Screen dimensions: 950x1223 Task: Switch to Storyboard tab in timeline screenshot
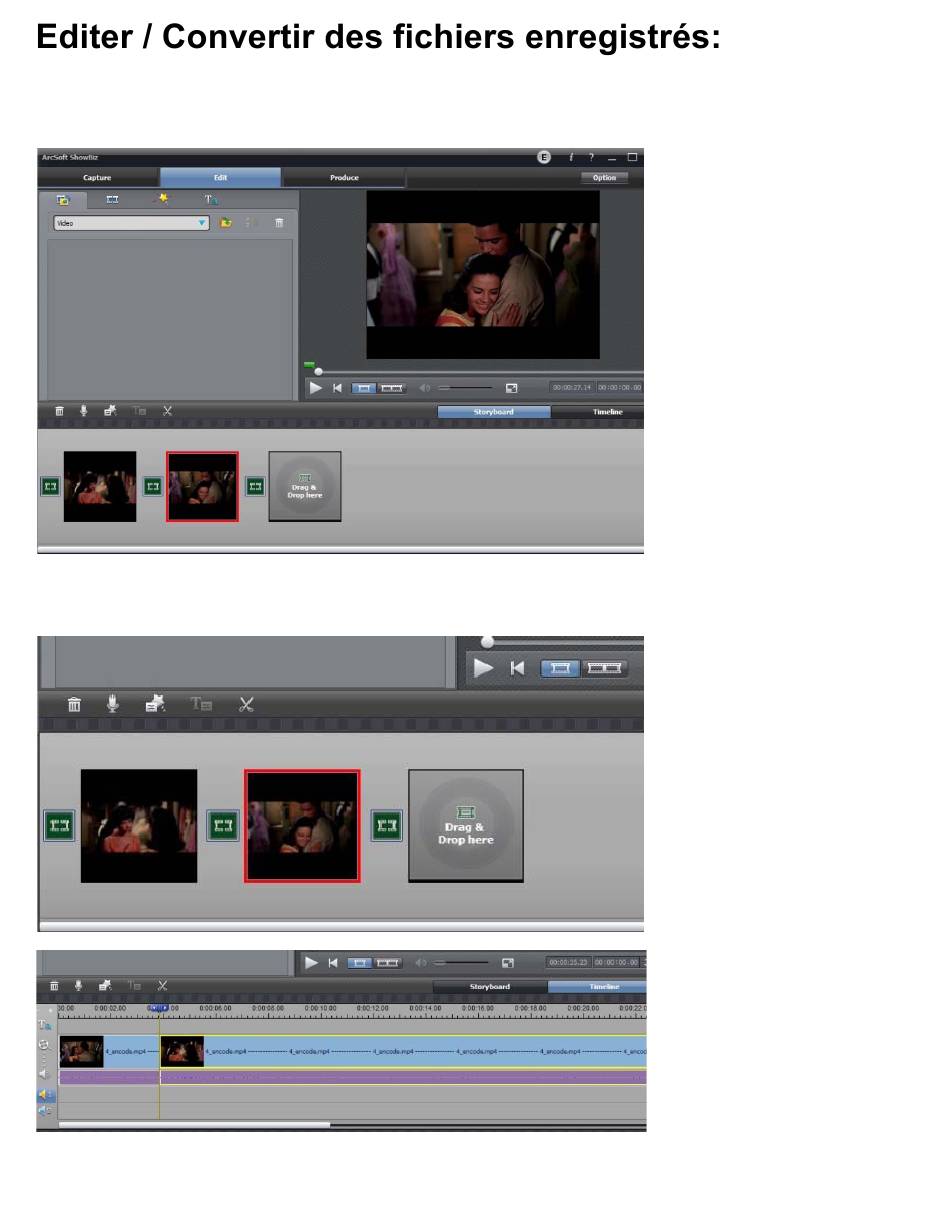(x=490, y=987)
